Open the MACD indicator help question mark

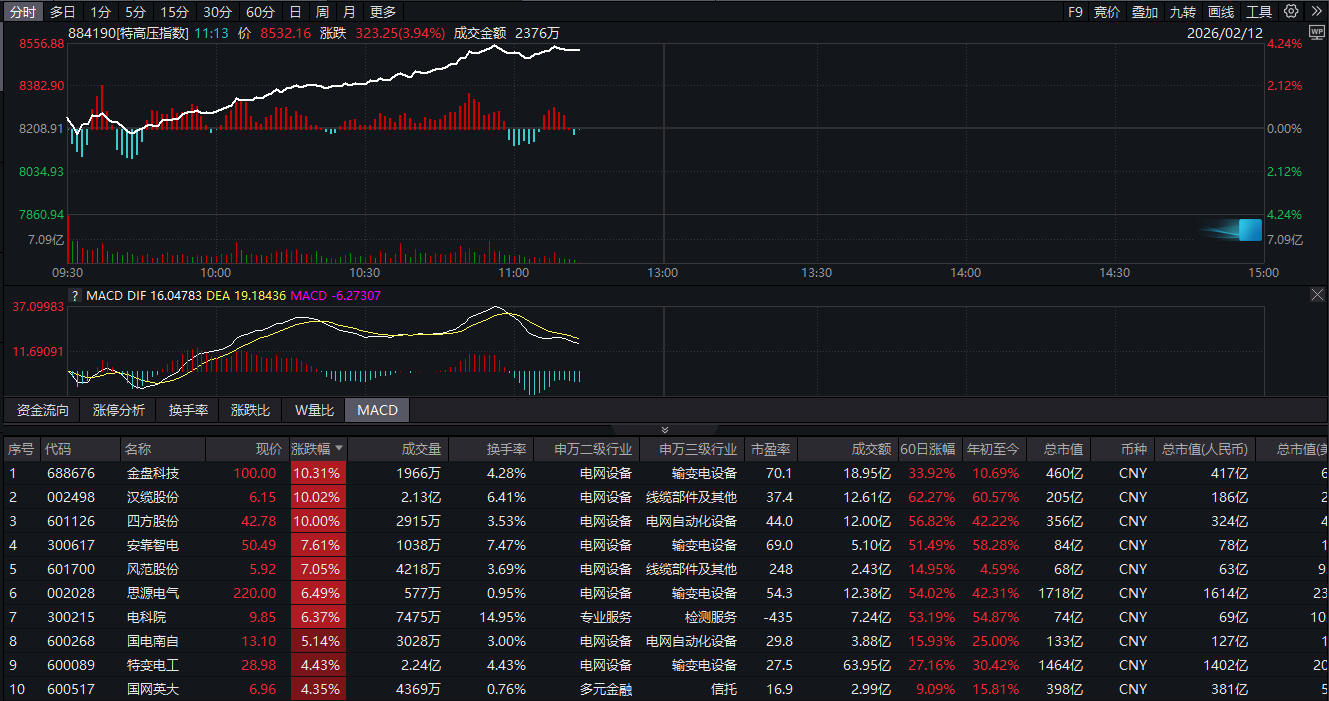[x=74, y=296]
